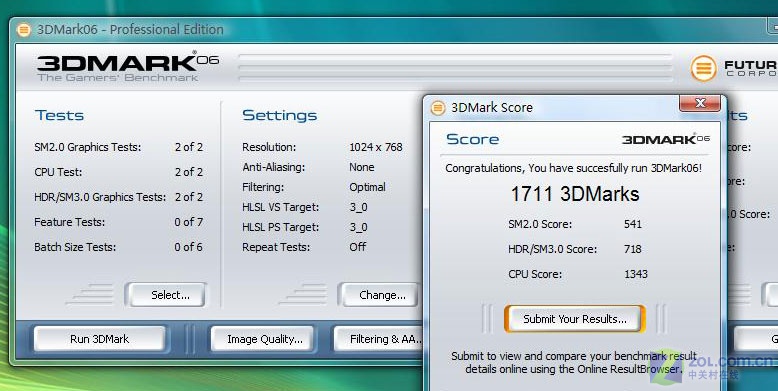Click the Repeat Tests value "Off"
778x391 pixels.
pos(357,247)
